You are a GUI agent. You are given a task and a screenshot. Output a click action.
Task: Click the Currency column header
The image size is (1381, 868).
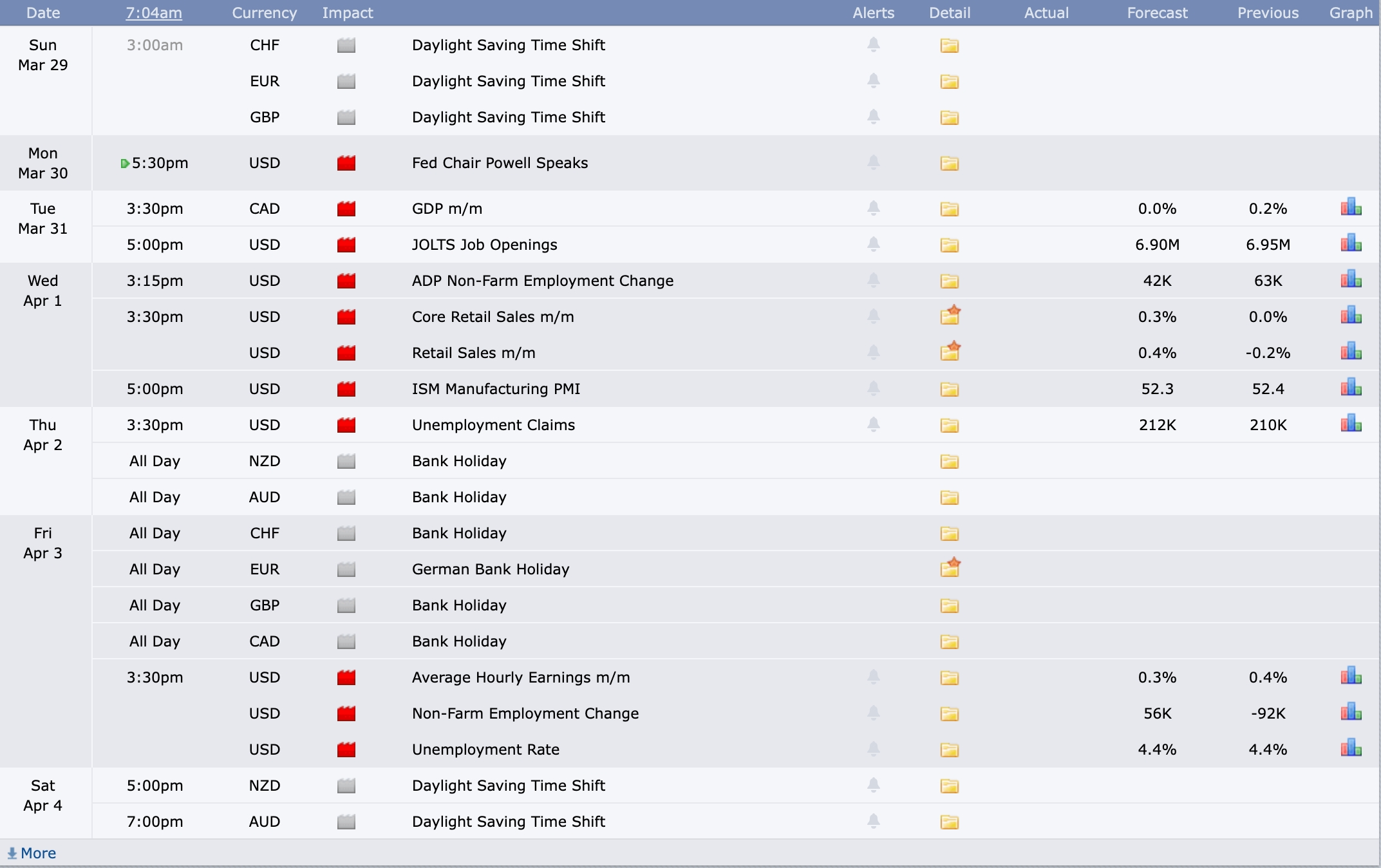pyautogui.click(x=264, y=13)
